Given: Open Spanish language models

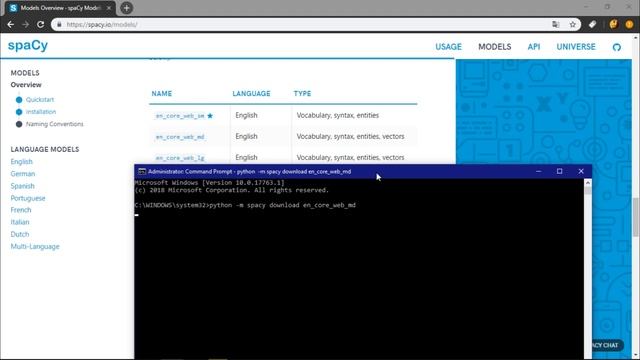Looking at the screenshot, I should coord(22,186).
